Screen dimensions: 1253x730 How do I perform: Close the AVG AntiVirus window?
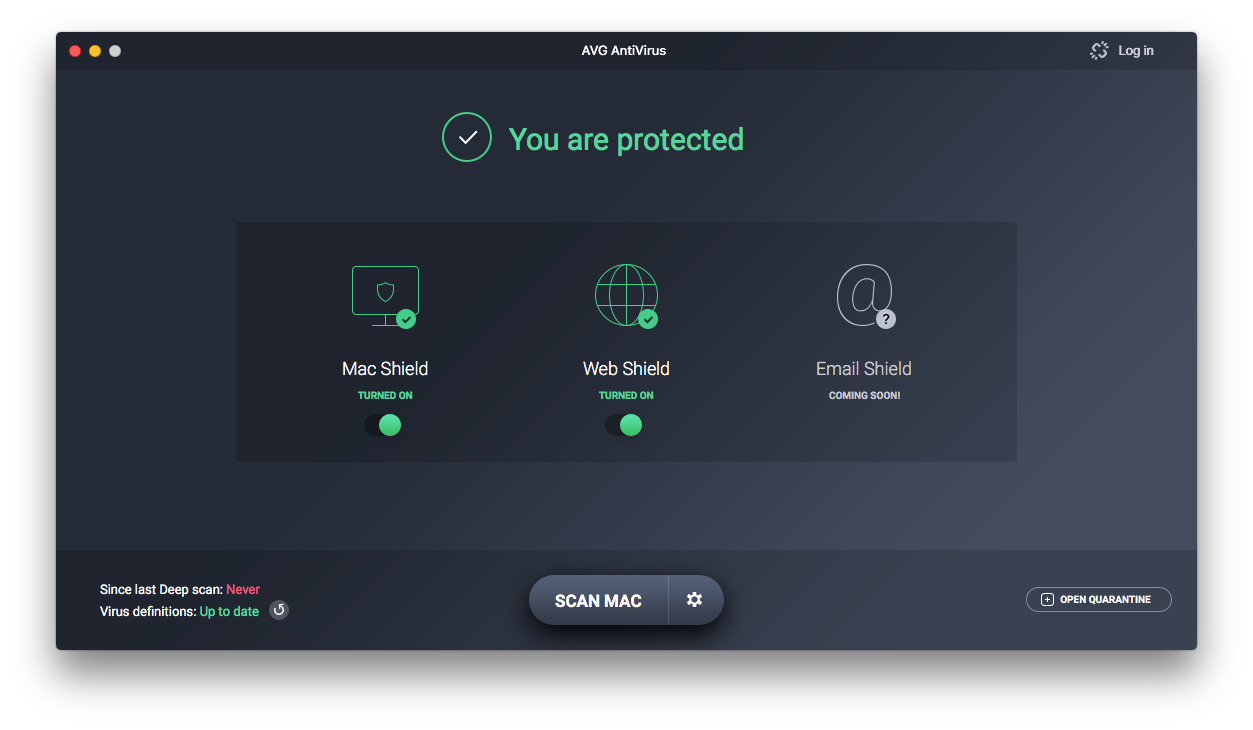coord(75,51)
